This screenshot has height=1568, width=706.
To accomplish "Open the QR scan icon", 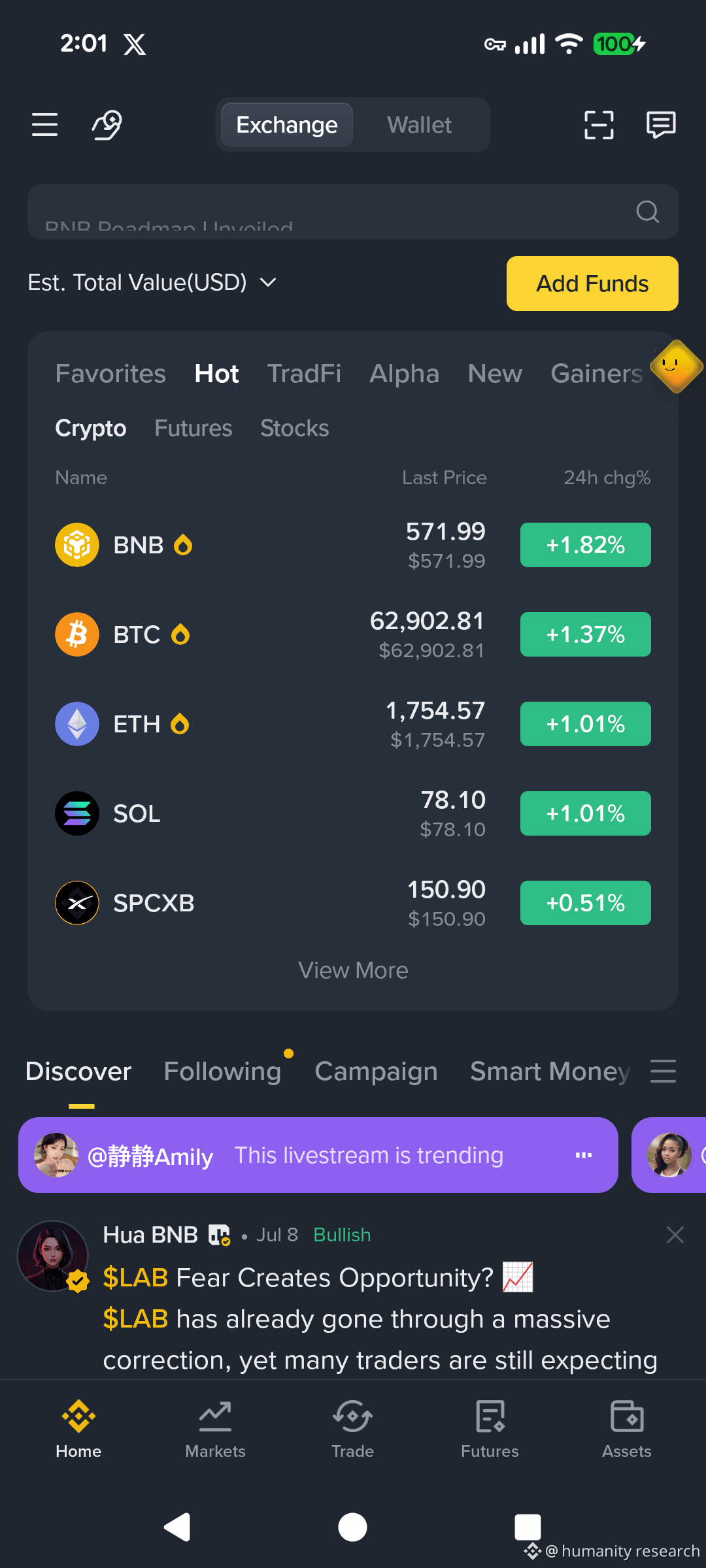I will tap(599, 125).
